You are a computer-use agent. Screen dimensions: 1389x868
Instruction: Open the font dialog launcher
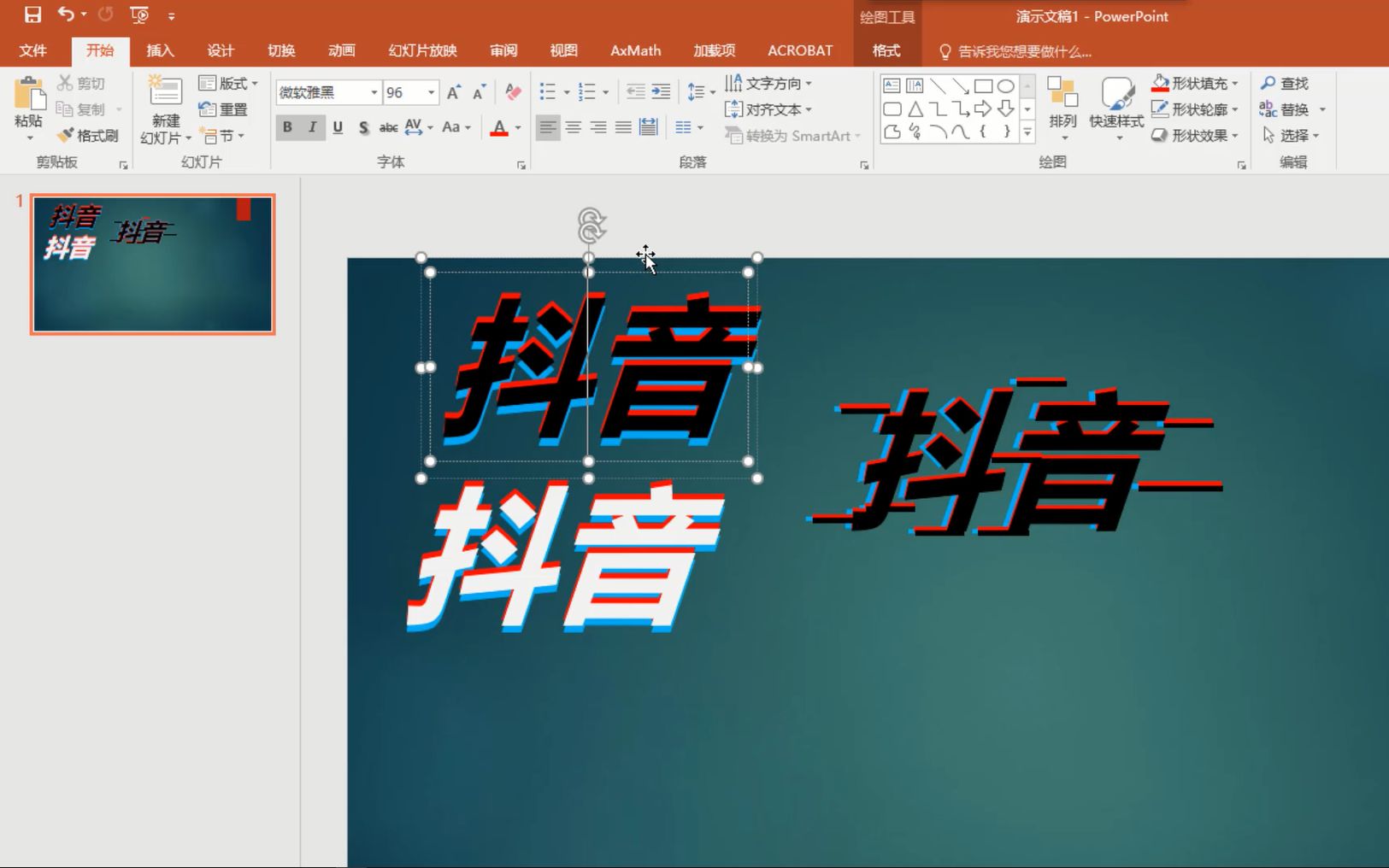(x=521, y=165)
